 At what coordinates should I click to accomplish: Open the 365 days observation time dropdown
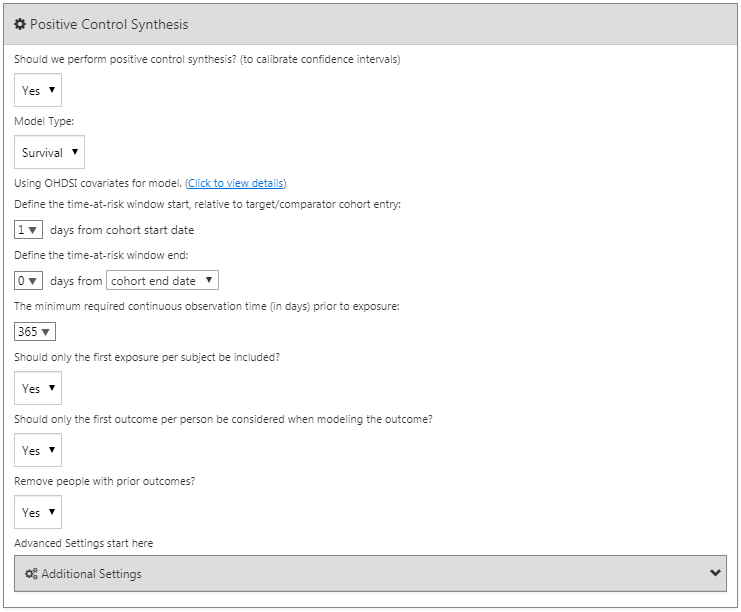point(34,331)
